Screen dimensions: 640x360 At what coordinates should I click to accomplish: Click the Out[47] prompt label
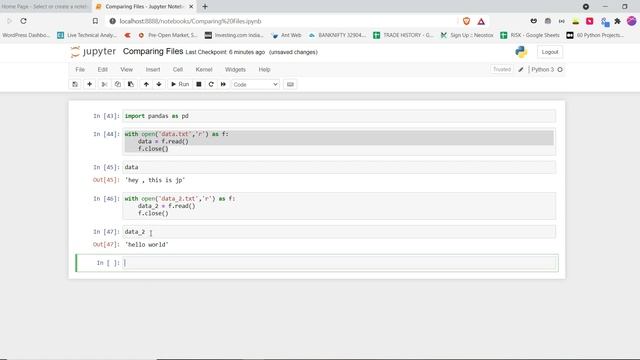click(106, 244)
